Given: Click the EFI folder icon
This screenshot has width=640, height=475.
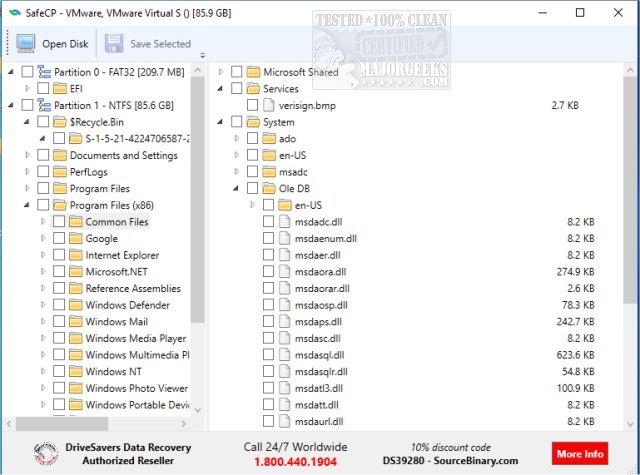Looking at the screenshot, I should click(60, 89).
